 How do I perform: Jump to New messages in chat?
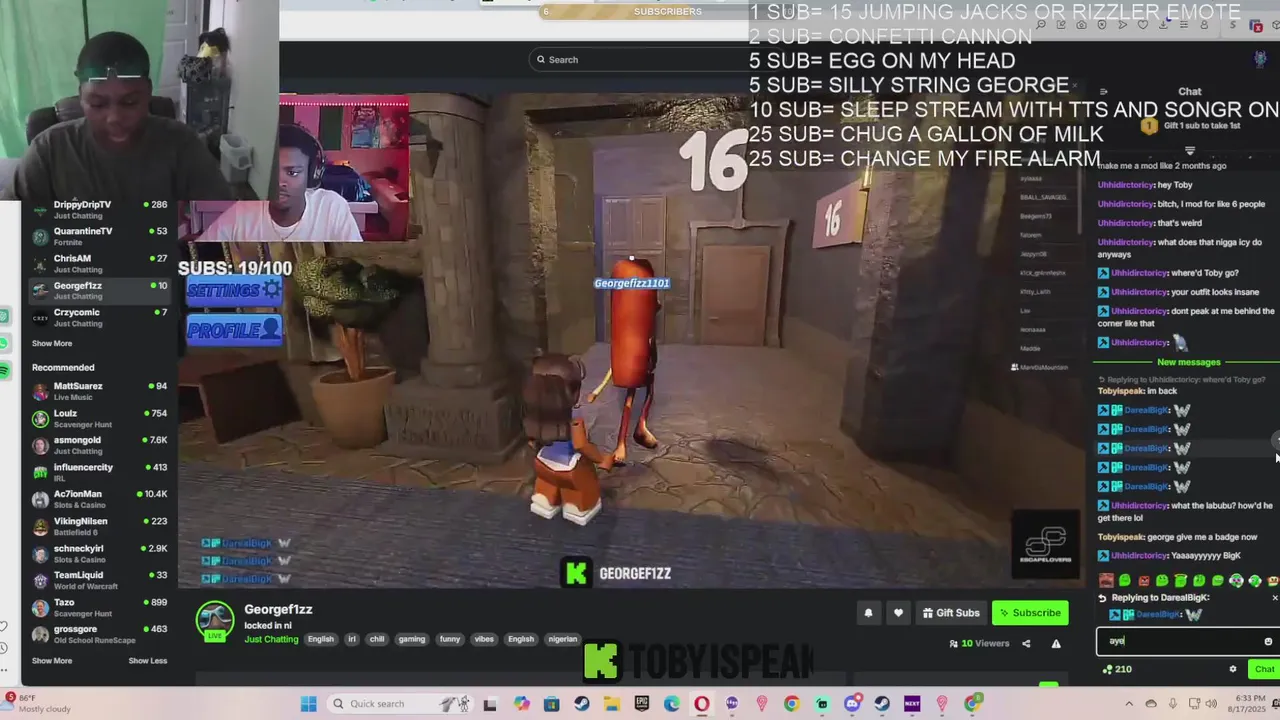pos(1188,362)
